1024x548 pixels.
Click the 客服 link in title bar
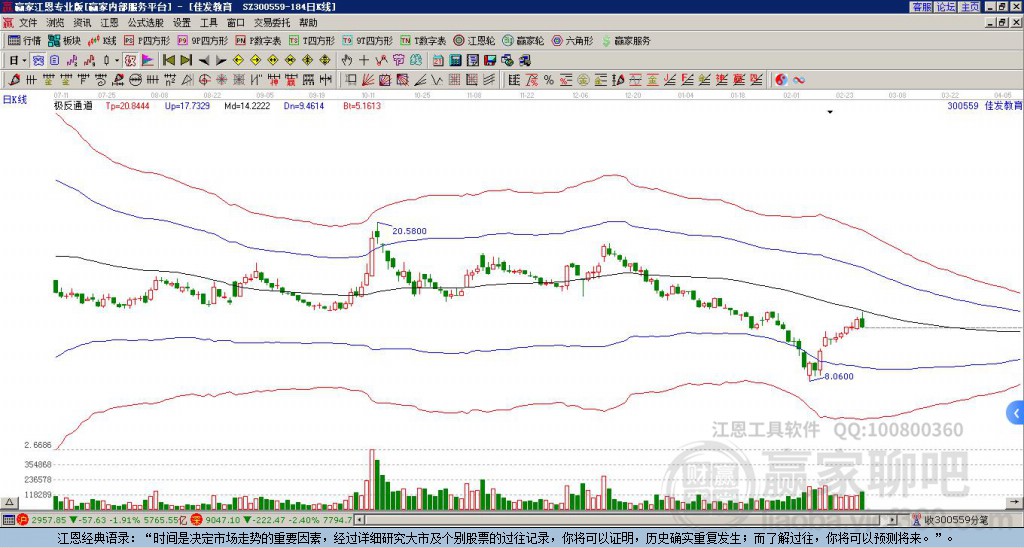click(921, 7)
